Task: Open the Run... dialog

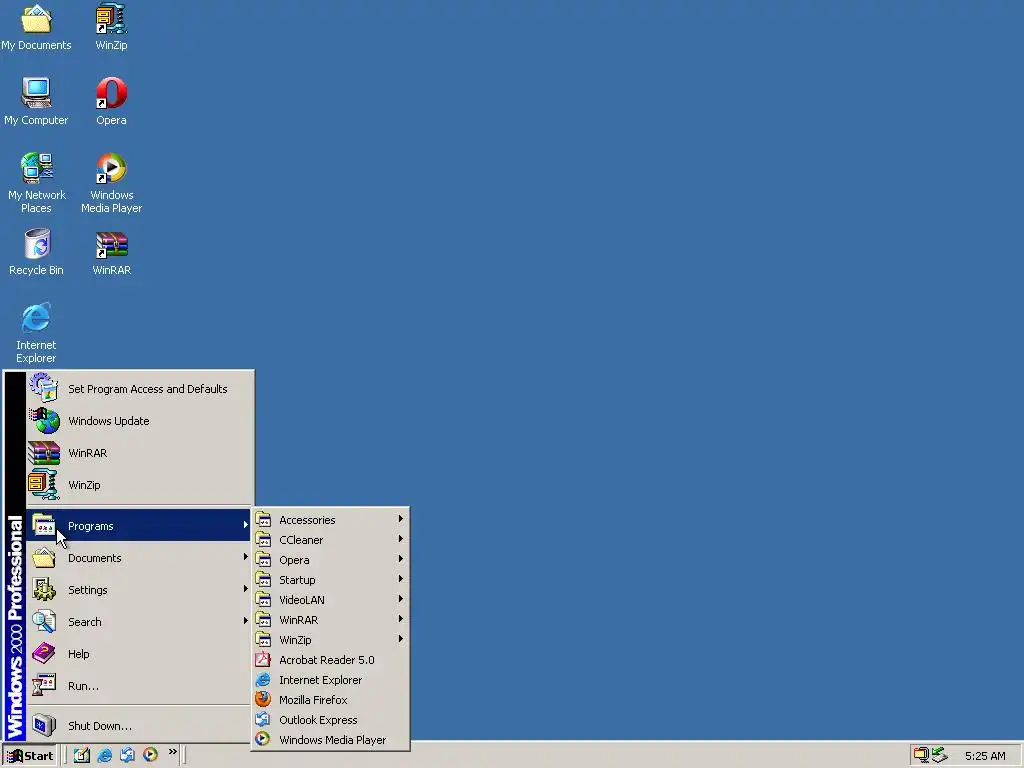Action: pyautogui.click(x=138, y=686)
